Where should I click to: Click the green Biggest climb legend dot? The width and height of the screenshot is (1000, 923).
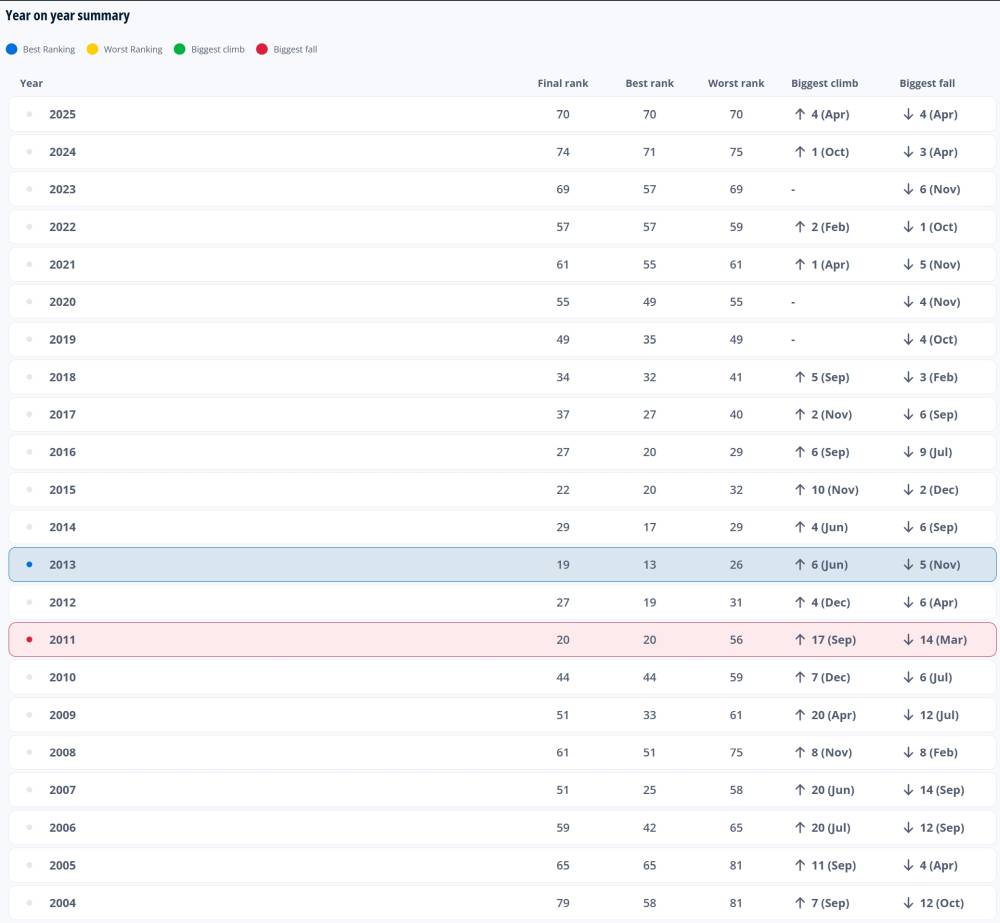click(x=180, y=49)
